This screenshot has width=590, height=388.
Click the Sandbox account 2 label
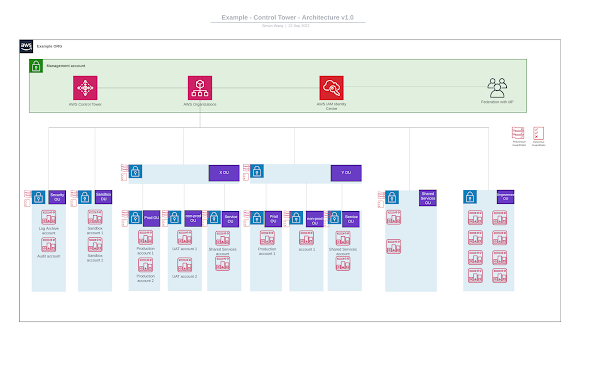point(95,258)
